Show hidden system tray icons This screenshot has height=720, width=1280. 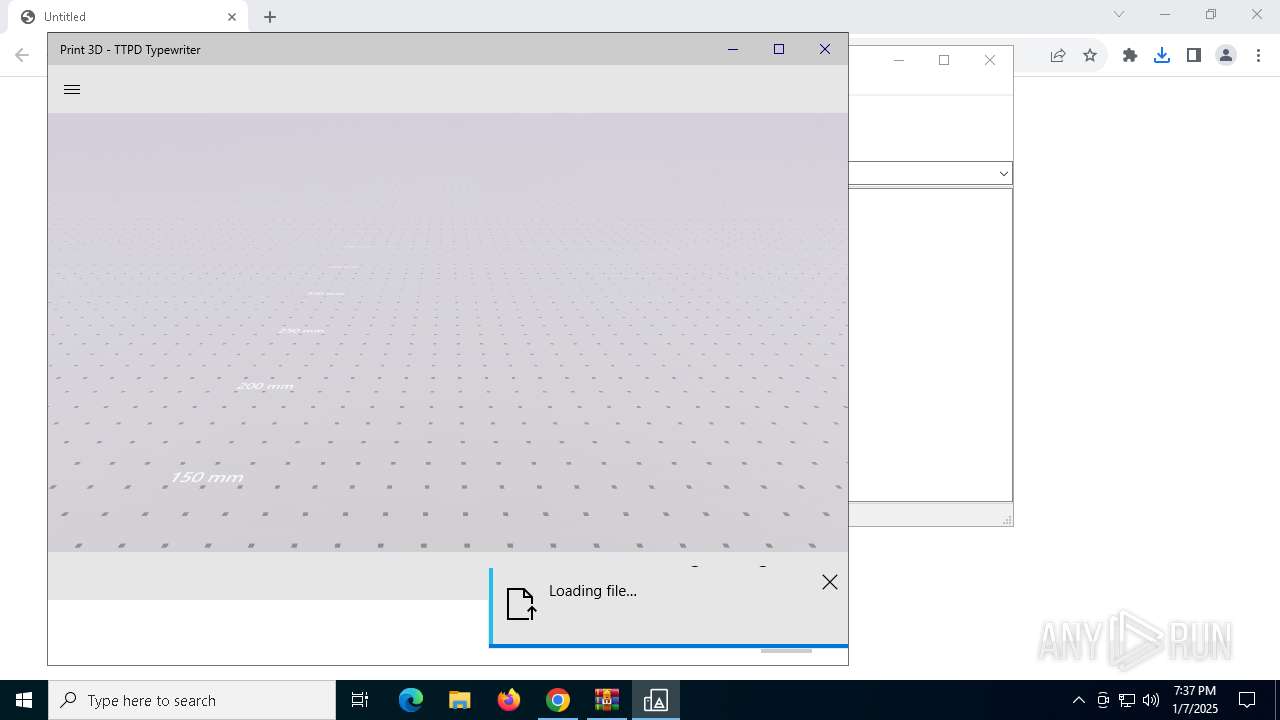[x=1078, y=700]
